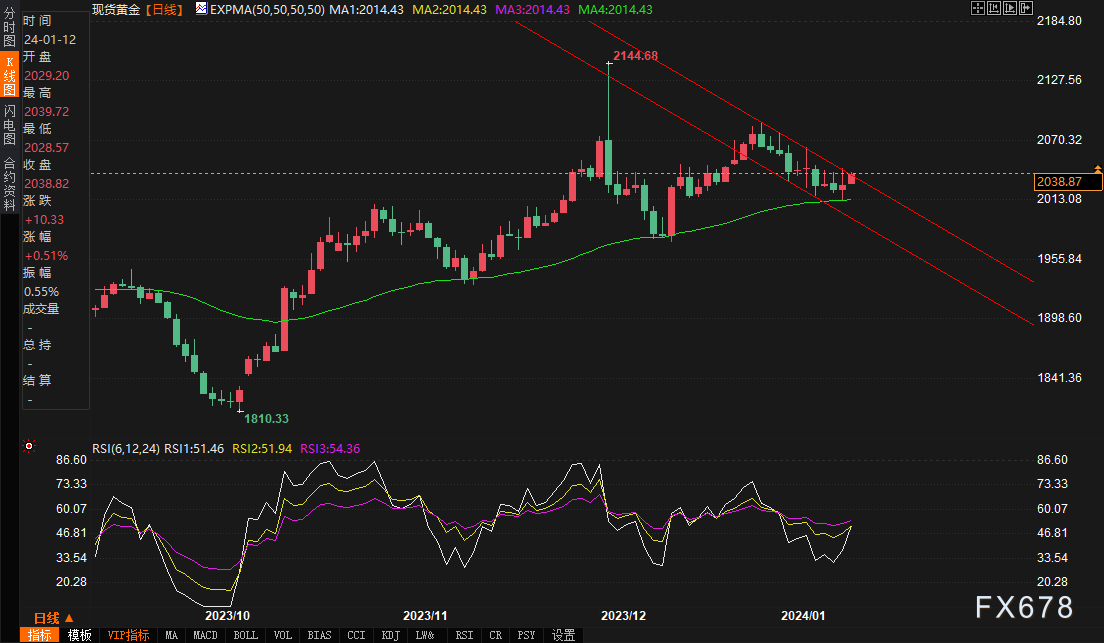
Task: Toggle the MACD indicator
Action: [x=206, y=635]
